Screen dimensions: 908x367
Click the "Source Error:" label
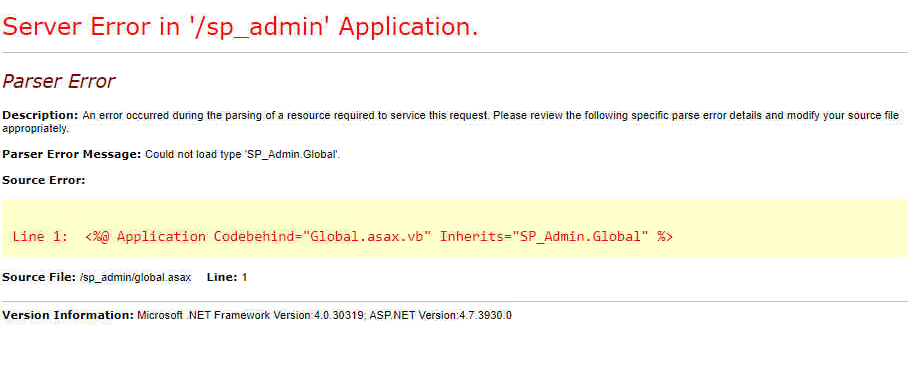click(44, 181)
